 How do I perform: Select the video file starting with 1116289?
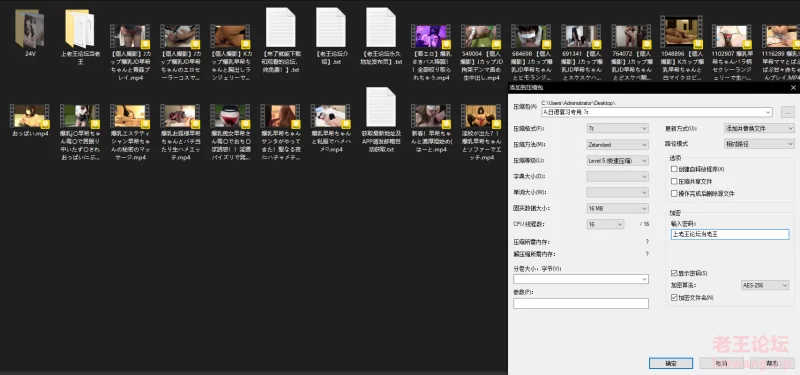tap(781, 37)
